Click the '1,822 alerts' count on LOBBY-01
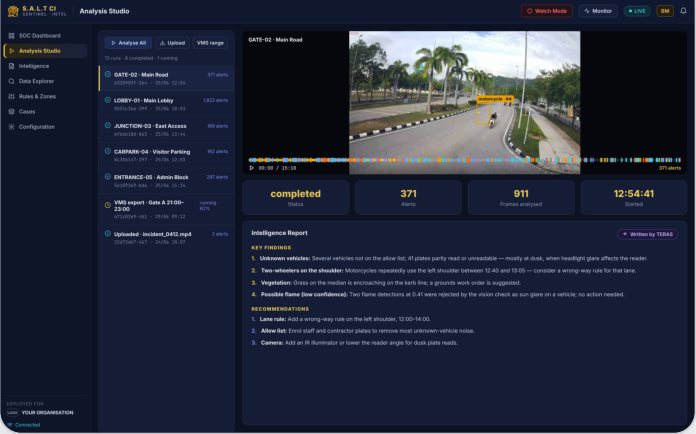 click(x=215, y=100)
